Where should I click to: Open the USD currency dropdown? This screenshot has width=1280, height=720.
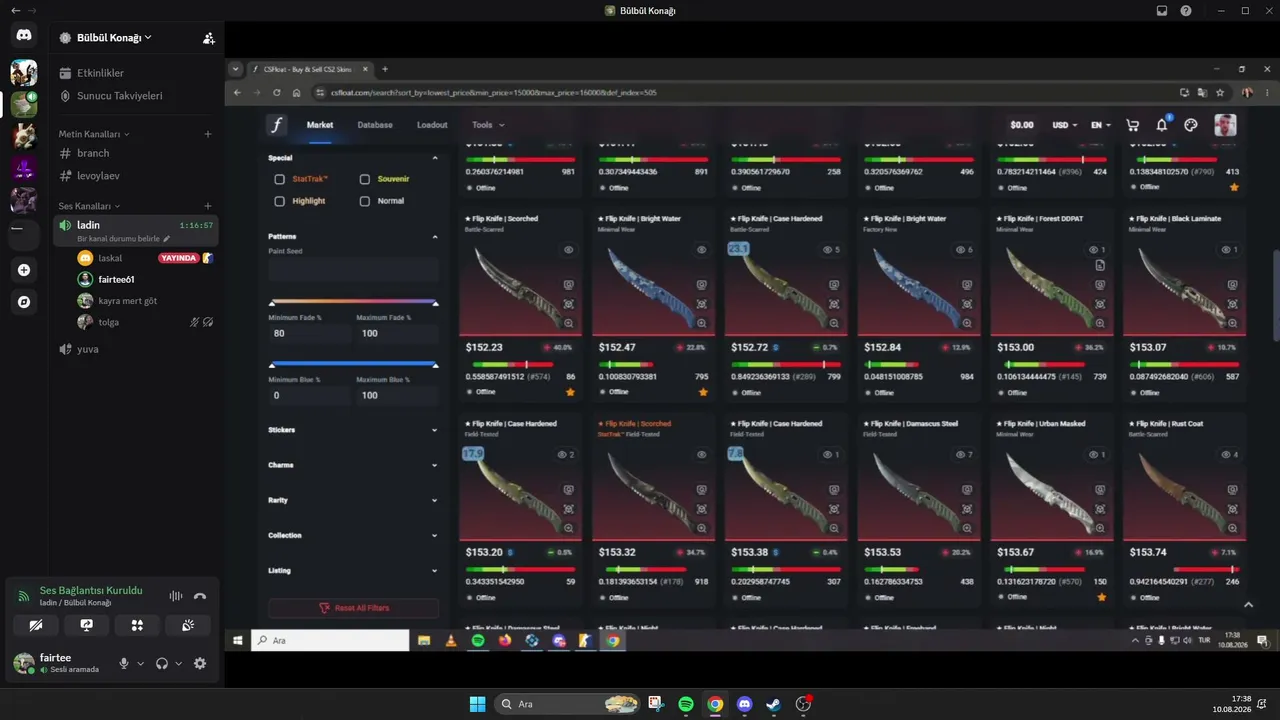coord(1065,125)
